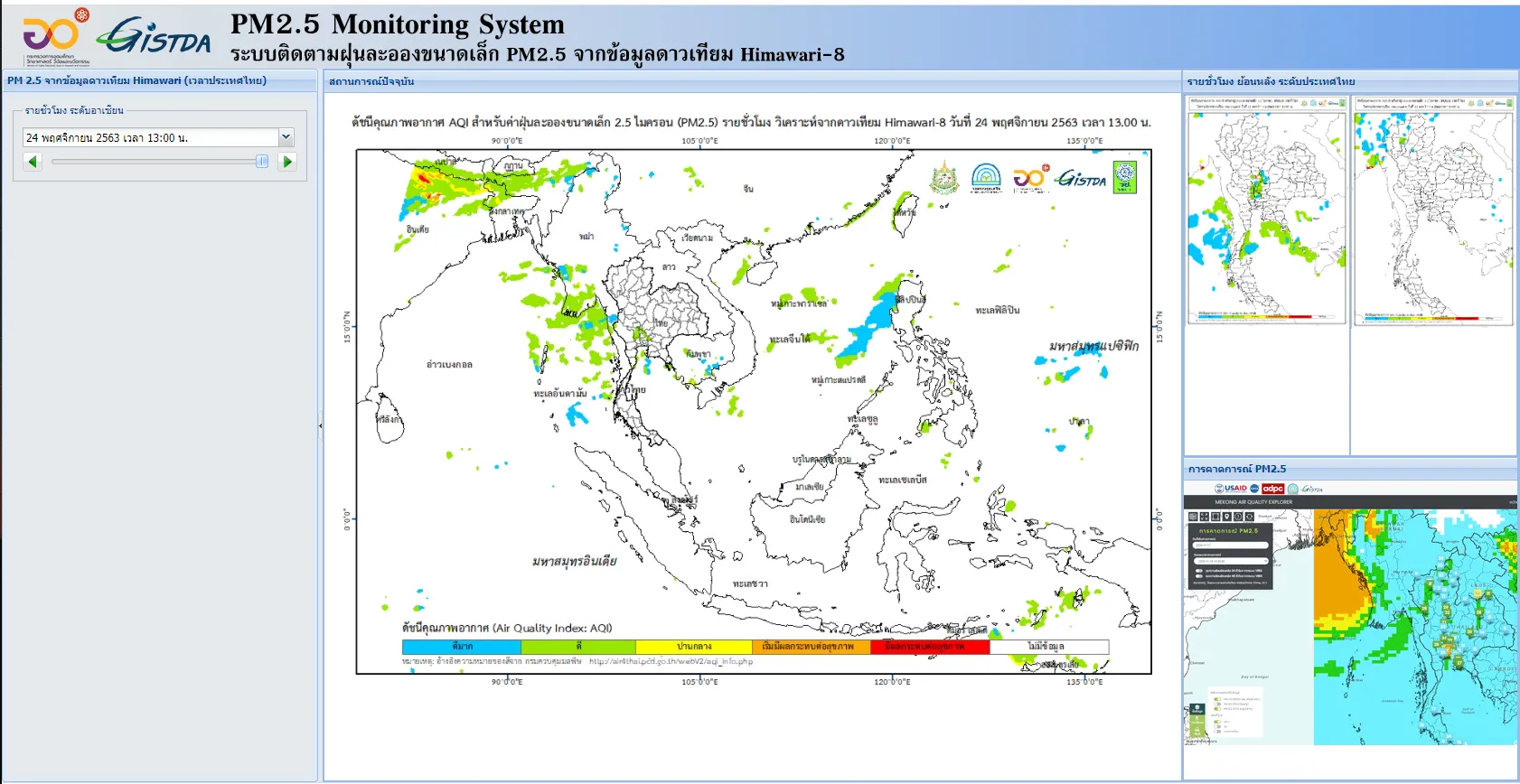This screenshot has width=1520, height=784.
Task: Click the GISTDA logo in the page header
Action: 155,36
